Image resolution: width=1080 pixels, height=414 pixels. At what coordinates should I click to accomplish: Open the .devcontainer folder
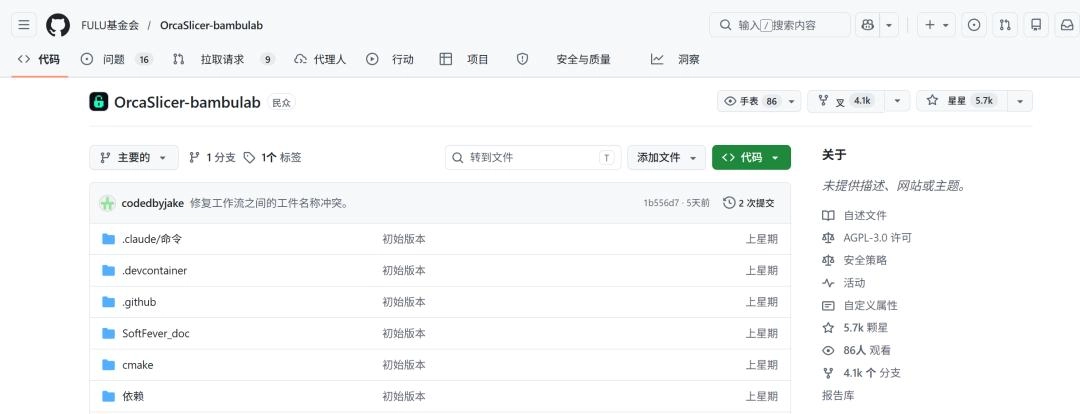click(x=154, y=271)
